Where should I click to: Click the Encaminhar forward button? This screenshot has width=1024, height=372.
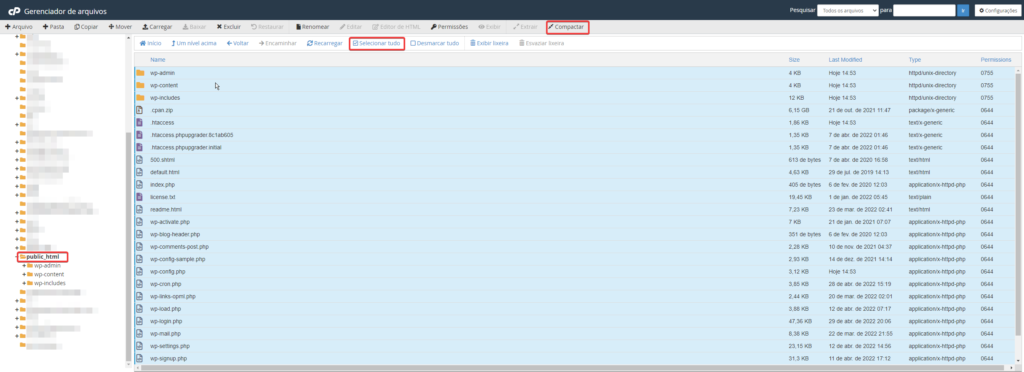278,43
